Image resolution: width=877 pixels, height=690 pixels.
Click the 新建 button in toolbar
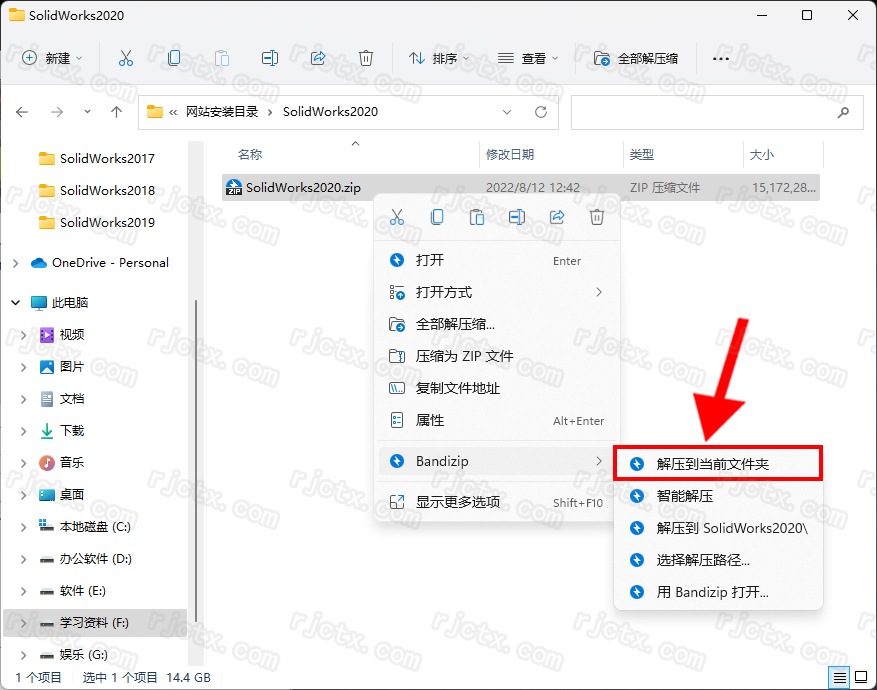(52, 59)
